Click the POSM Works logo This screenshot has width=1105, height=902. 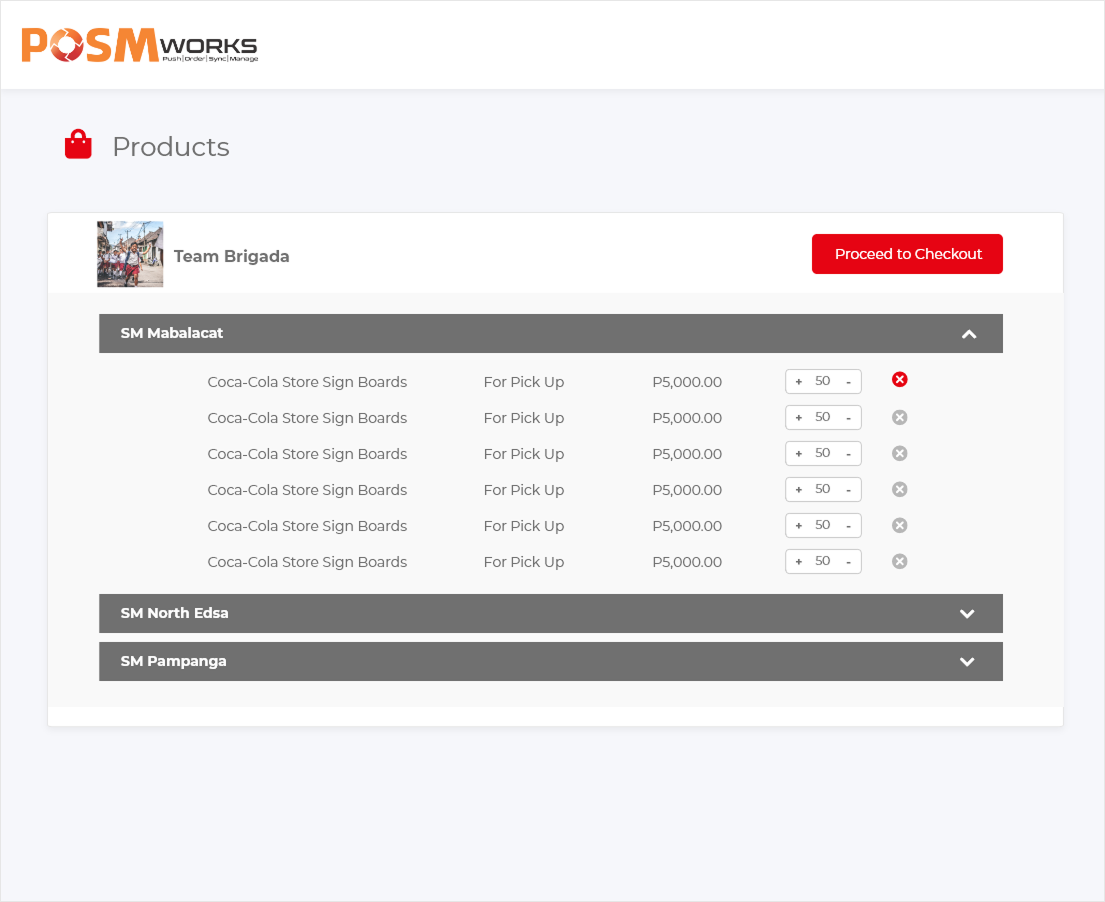pyautogui.click(x=140, y=45)
